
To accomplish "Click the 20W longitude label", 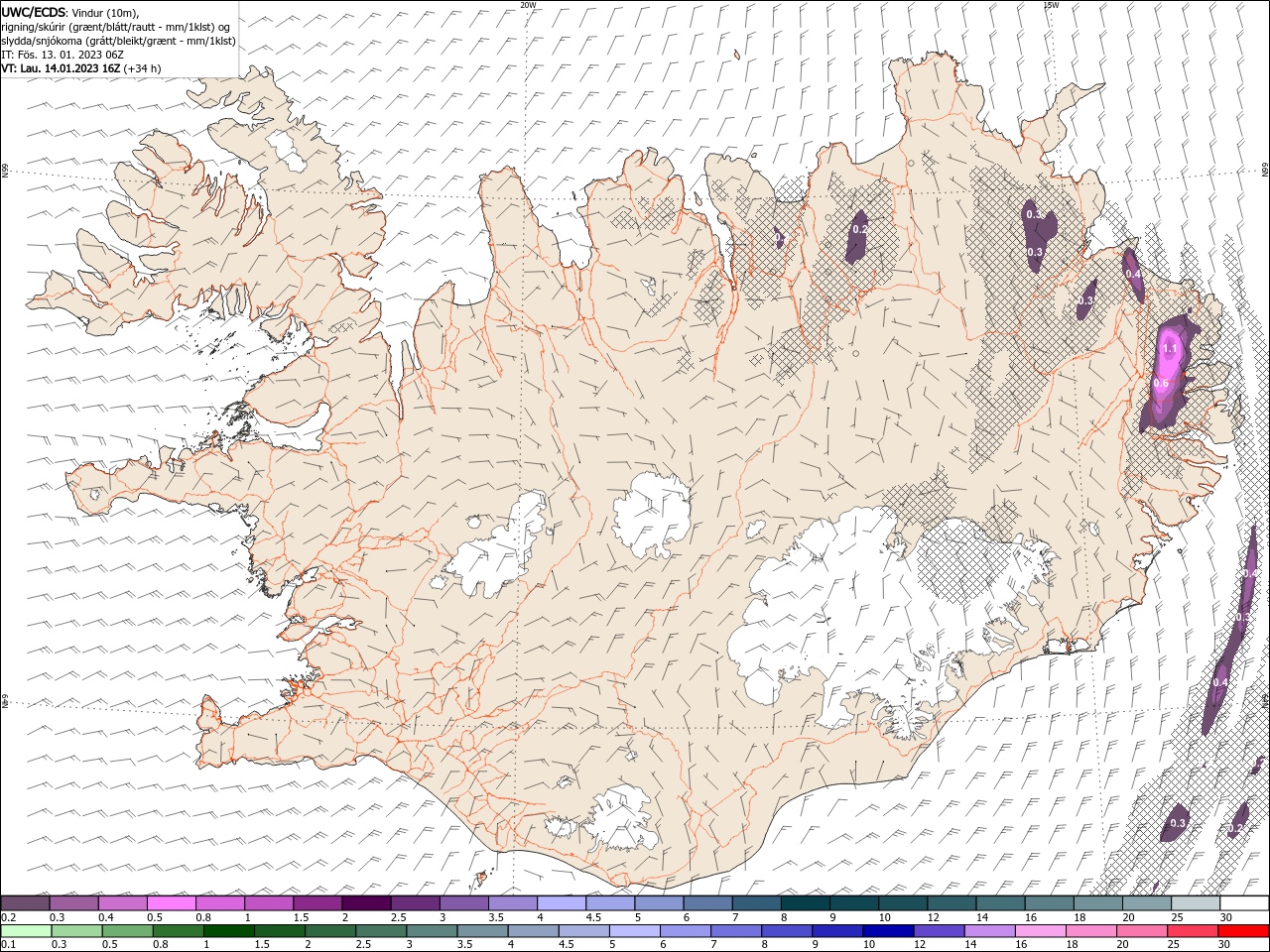I will point(528,5).
